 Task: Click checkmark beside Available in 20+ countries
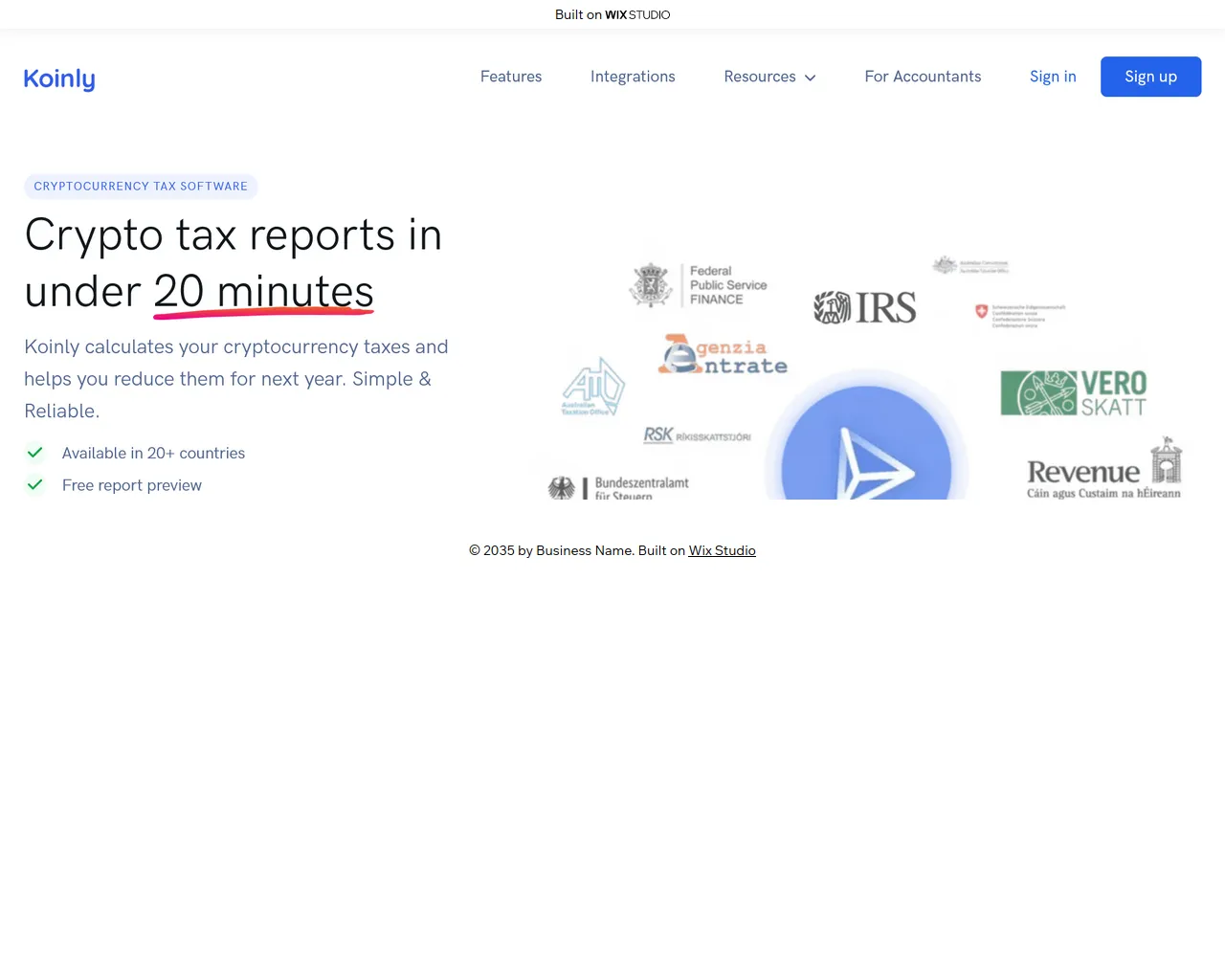click(34, 453)
